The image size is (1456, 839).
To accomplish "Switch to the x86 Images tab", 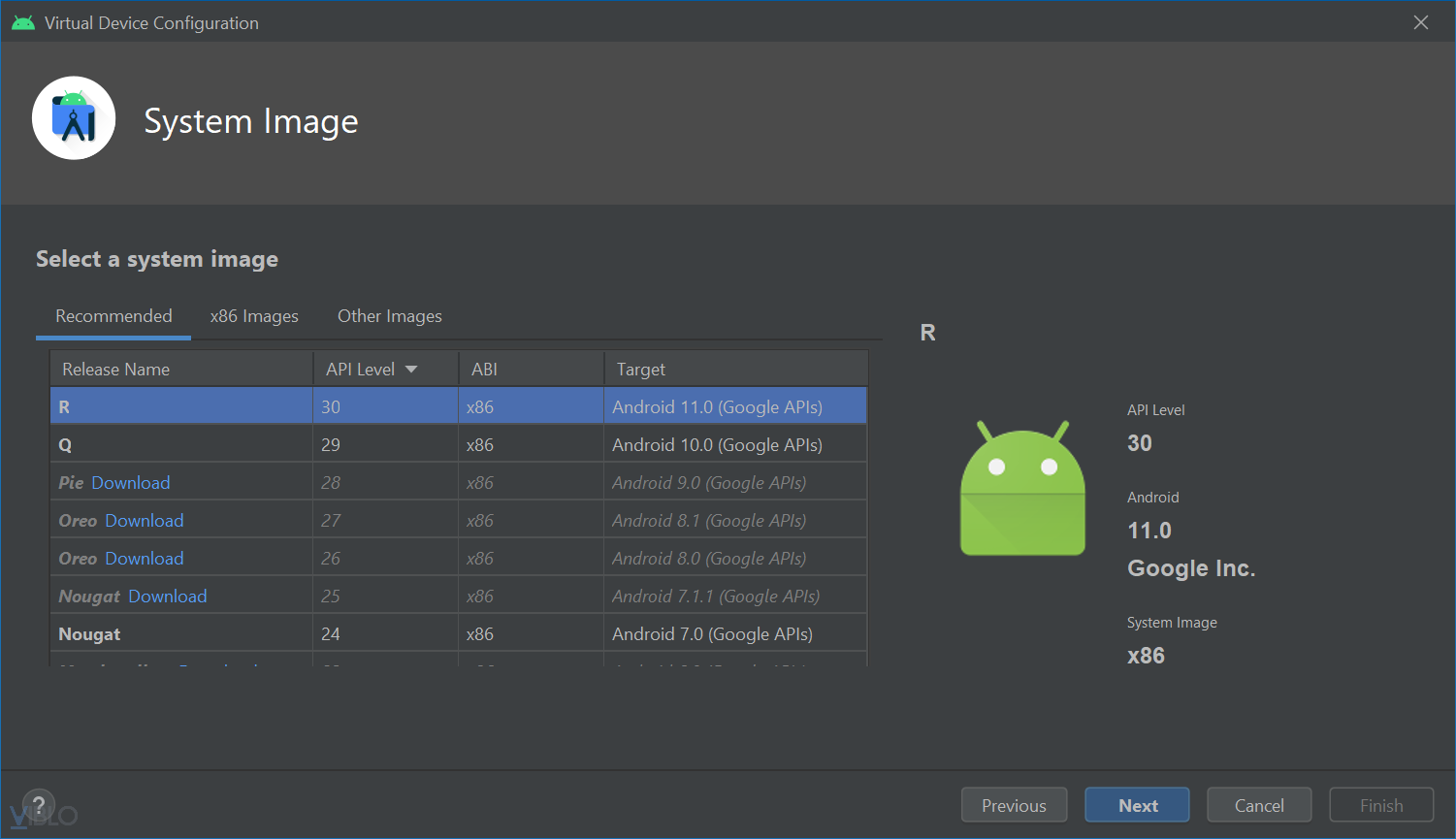I will (x=254, y=316).
